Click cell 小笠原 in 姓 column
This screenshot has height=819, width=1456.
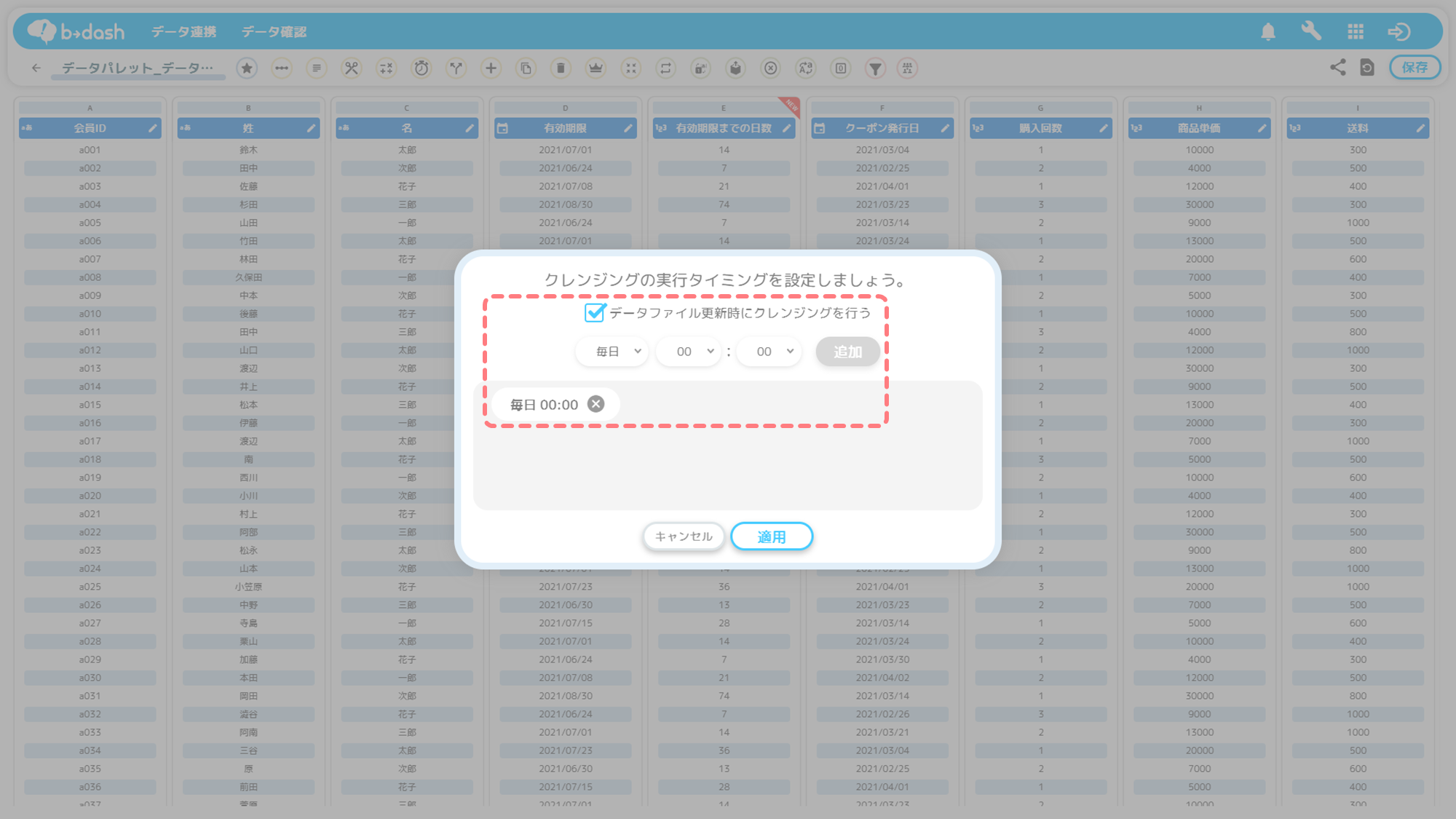click(x=248, y=587)
